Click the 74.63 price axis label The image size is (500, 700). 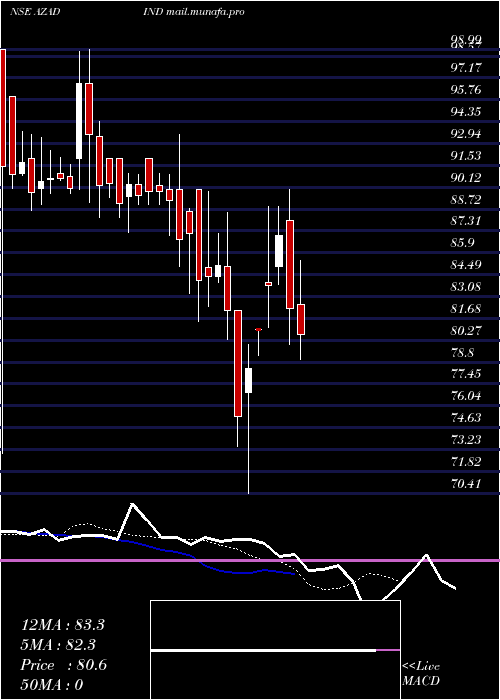466,418
